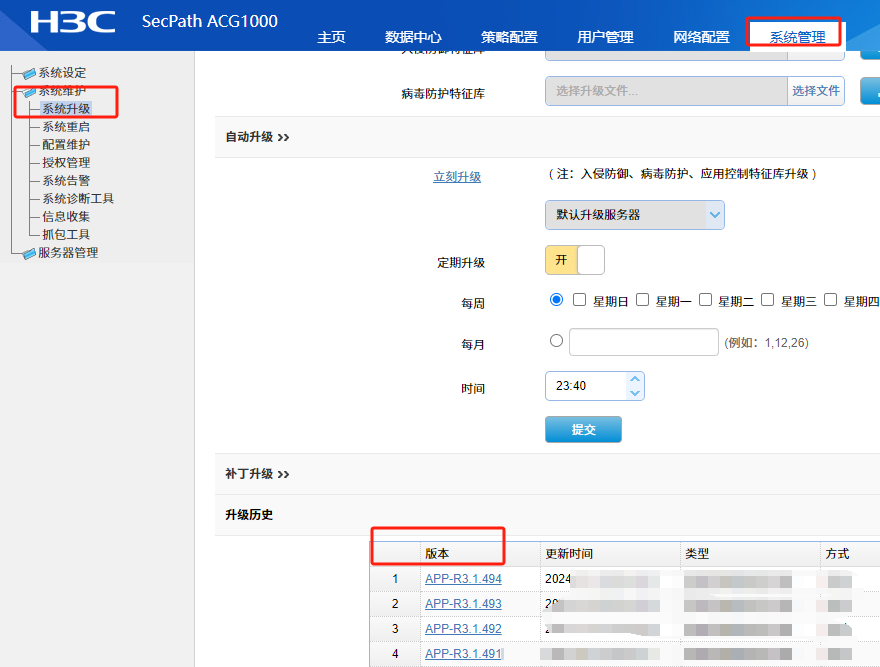Viewport: 880px width, 667px height.
Task: Select the 网络配置 tab
Action: click(702, 37)
